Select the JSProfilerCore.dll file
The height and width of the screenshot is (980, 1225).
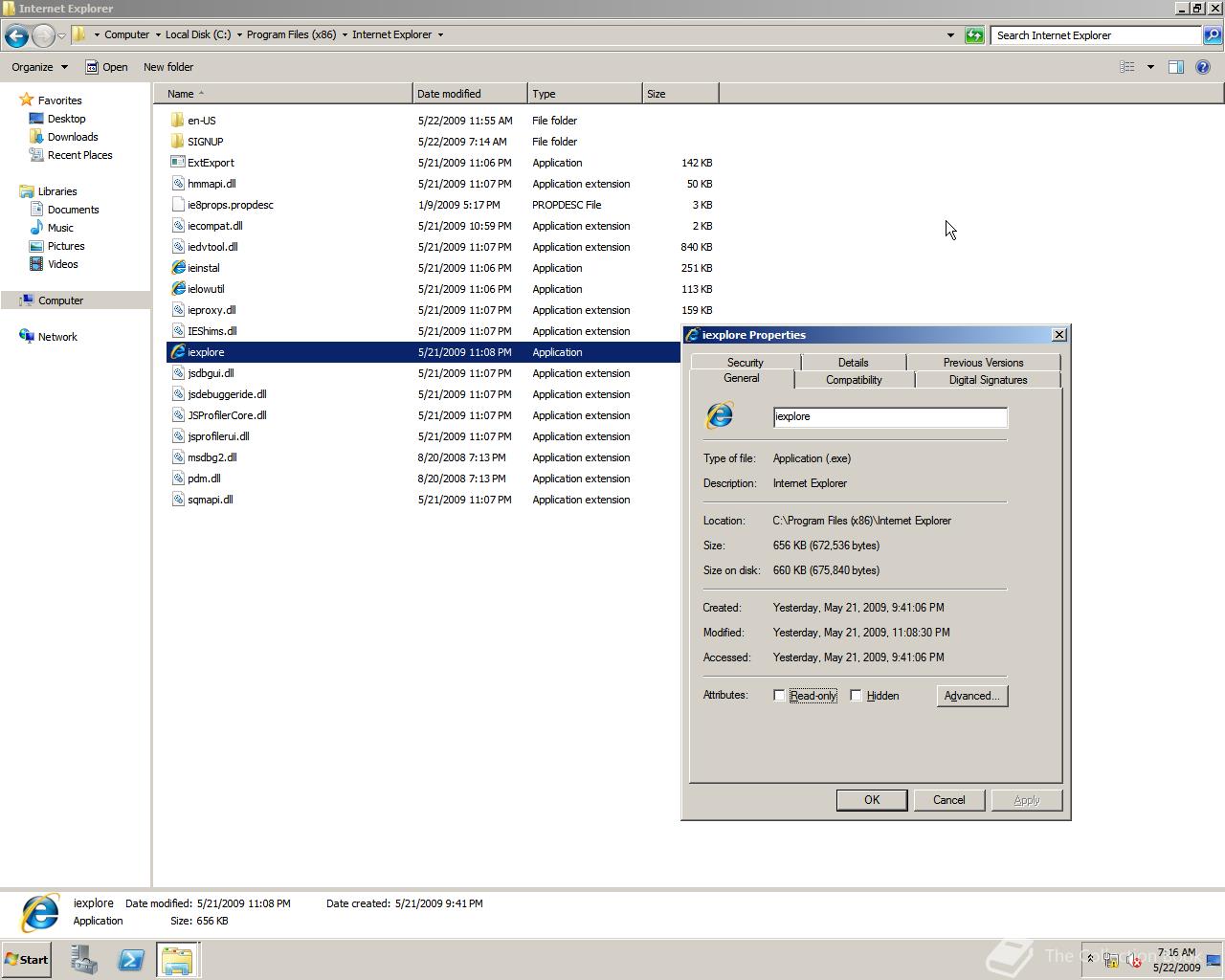tap(227, 415)
